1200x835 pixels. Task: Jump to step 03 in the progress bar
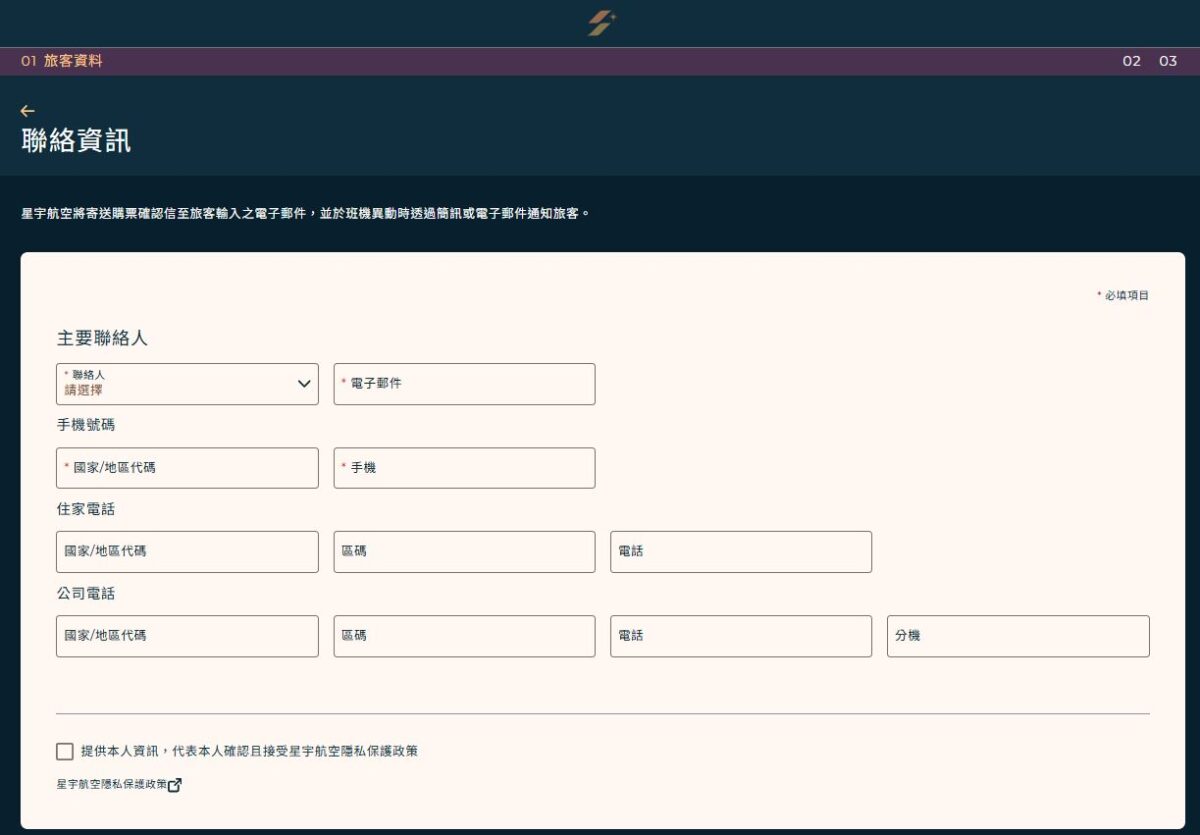[1168, 61]
